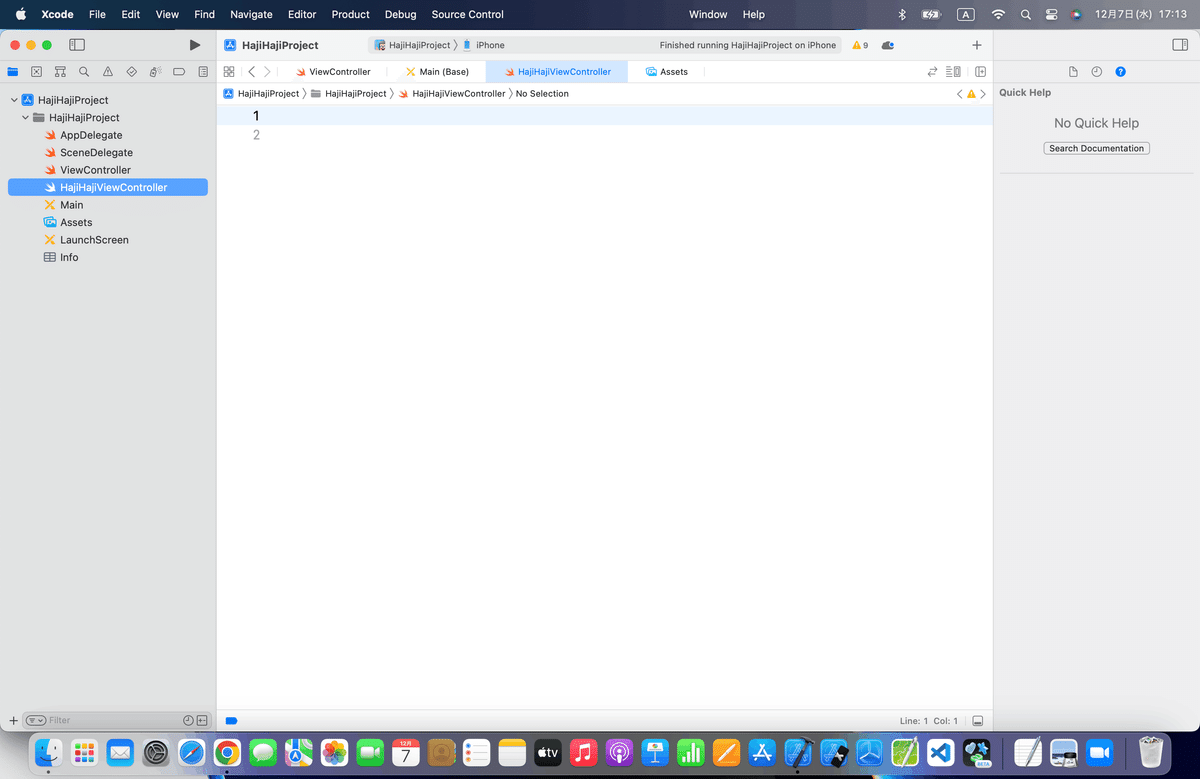The width and height of the screenshot is (1200, 779).
Task: Add a new file with plus
Action: tap(13, 720)
